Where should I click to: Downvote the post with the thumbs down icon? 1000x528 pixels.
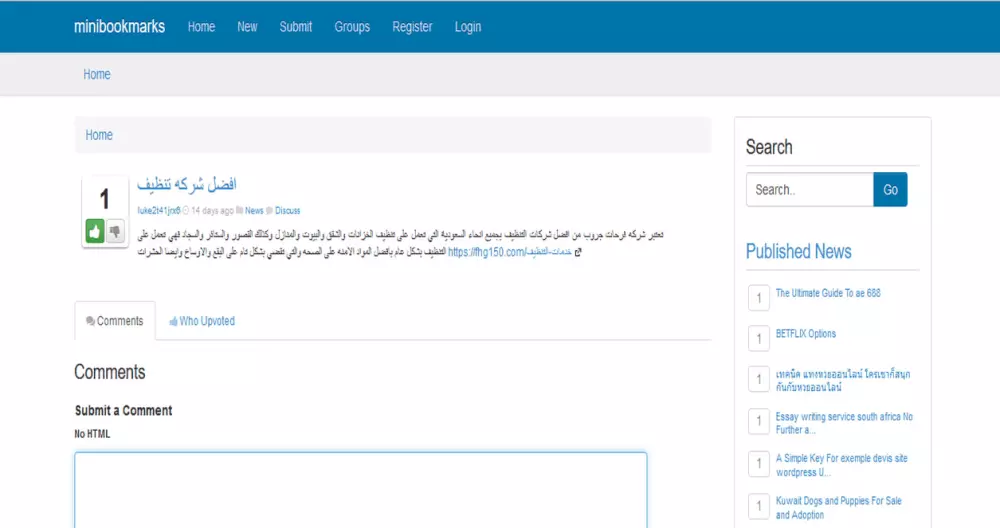click(x=115, y=231)
